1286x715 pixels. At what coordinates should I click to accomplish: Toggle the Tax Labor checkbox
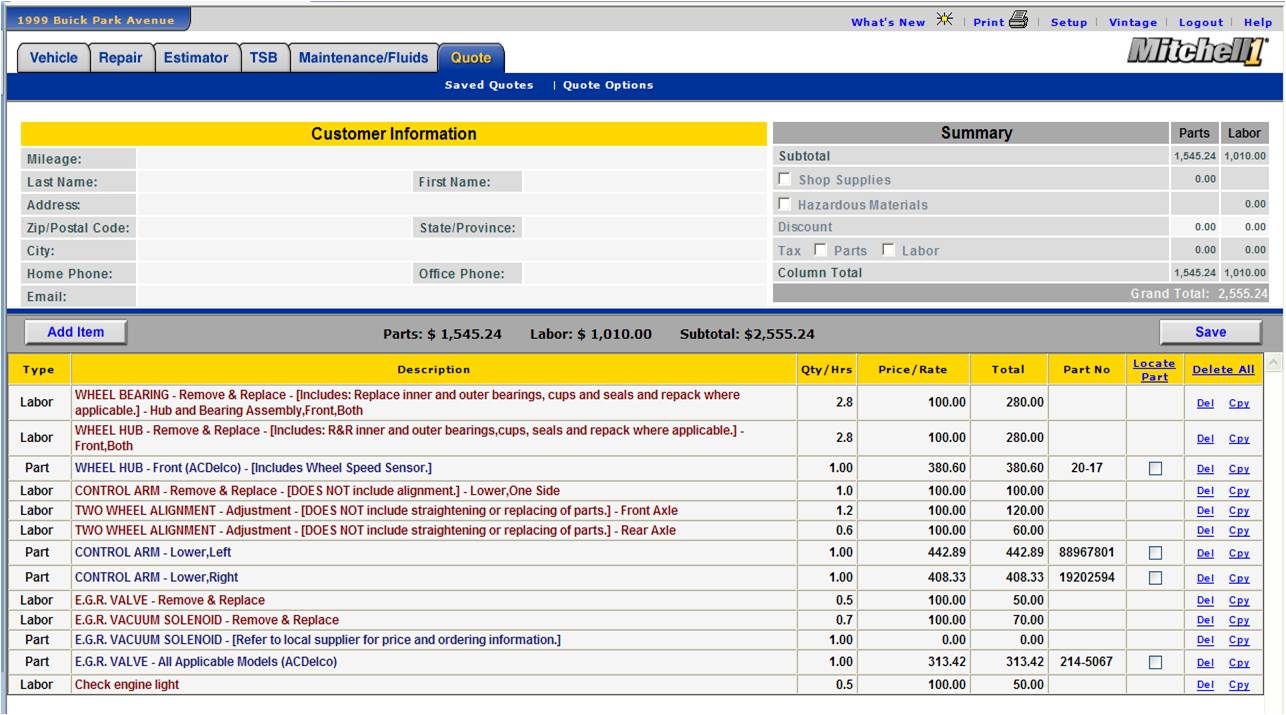(888, 250)
